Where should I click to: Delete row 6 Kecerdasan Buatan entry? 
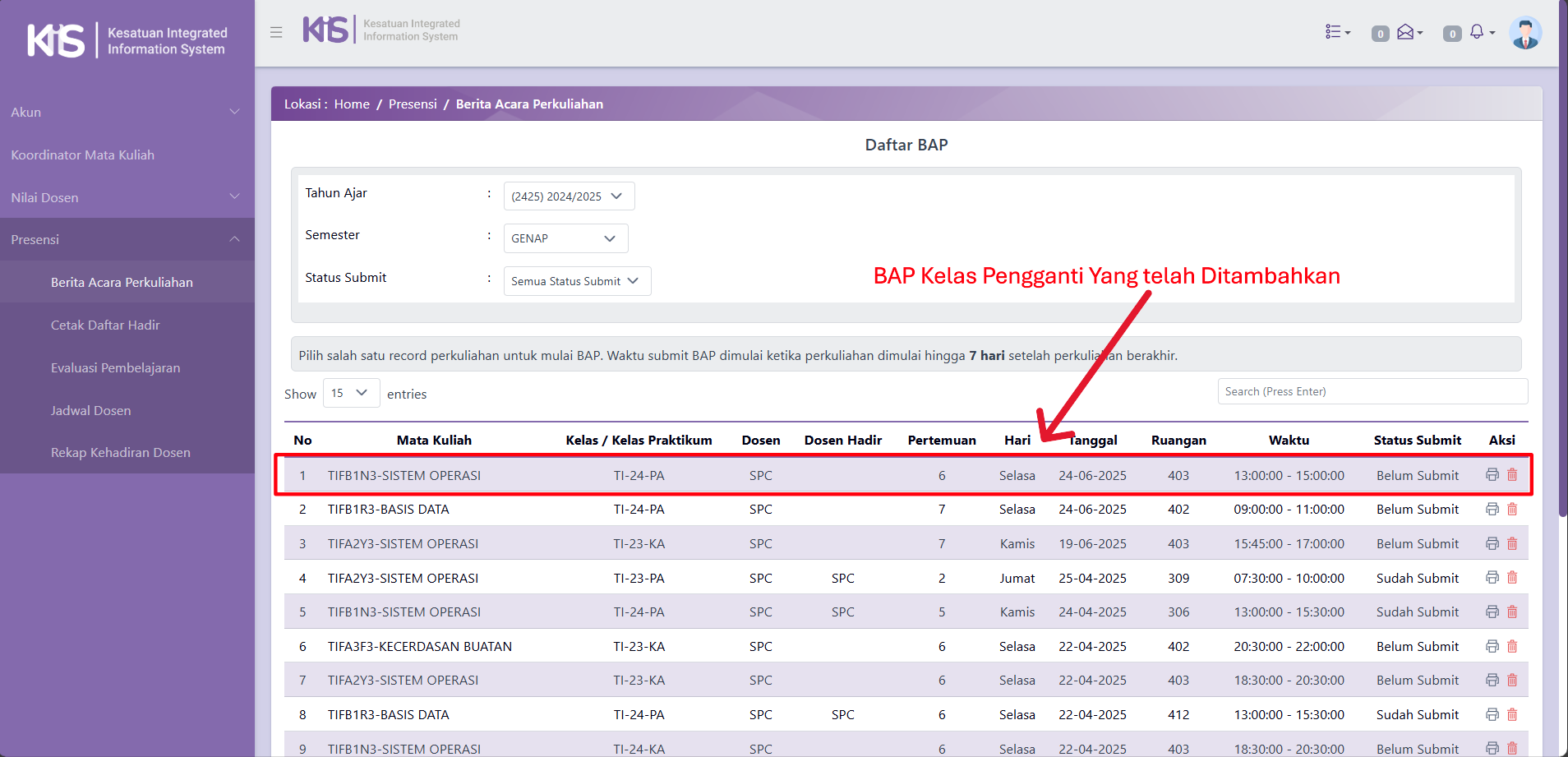click(x=1512, y=646)
